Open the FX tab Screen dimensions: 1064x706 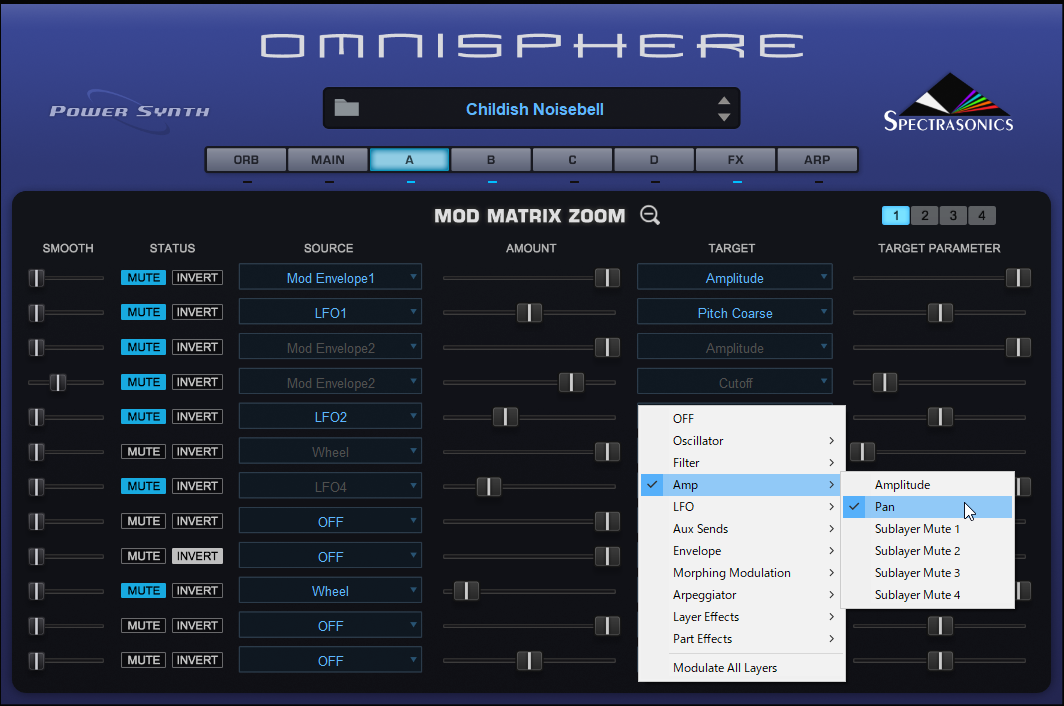[x=736, y=160]
